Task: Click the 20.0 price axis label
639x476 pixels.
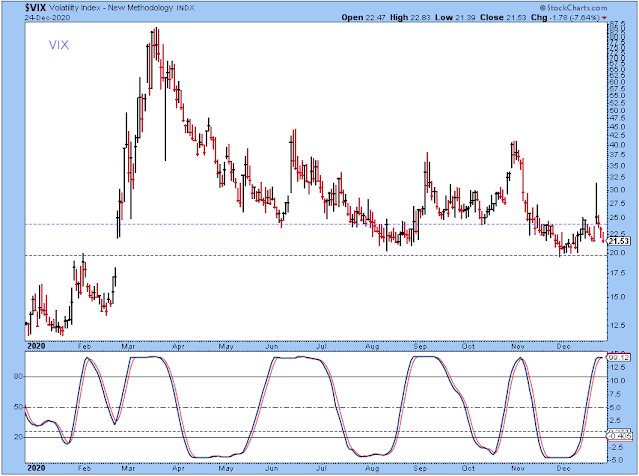Action: click(617, 253)
